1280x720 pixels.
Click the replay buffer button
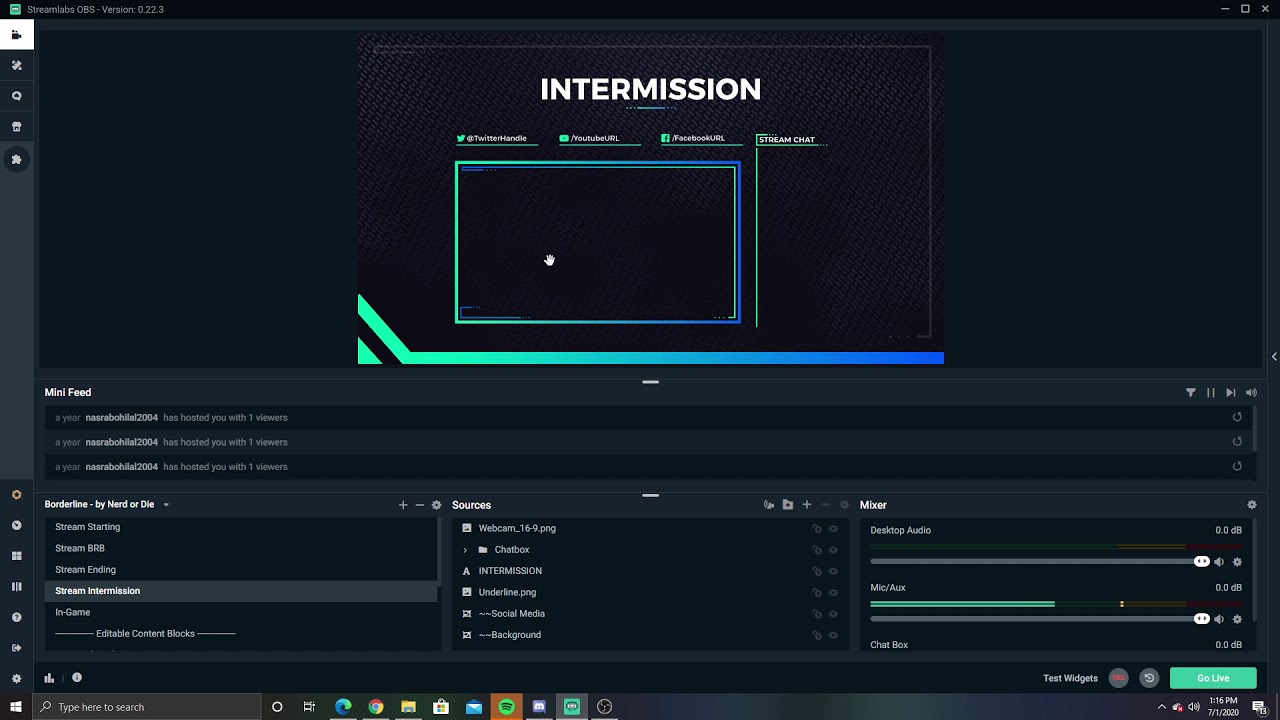1149,678
